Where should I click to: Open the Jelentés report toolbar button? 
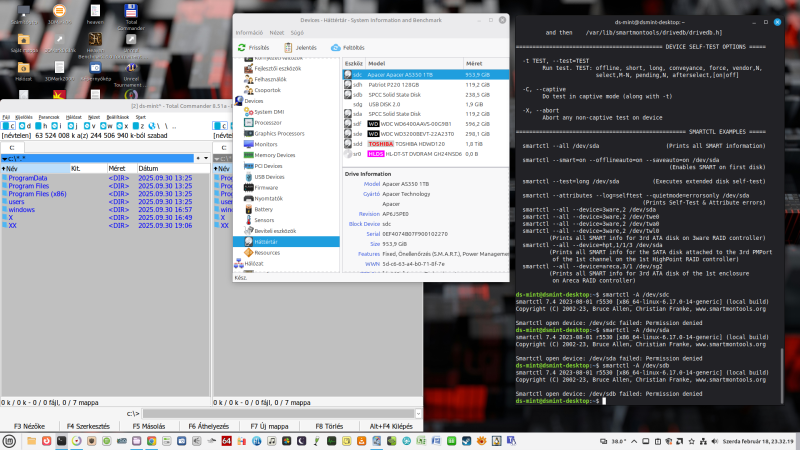tap(301, 47)
